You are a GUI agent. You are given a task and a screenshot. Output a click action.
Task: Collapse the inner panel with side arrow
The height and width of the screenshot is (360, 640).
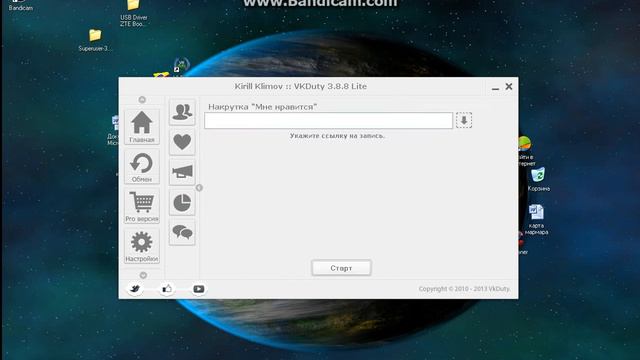coord(199,188)
